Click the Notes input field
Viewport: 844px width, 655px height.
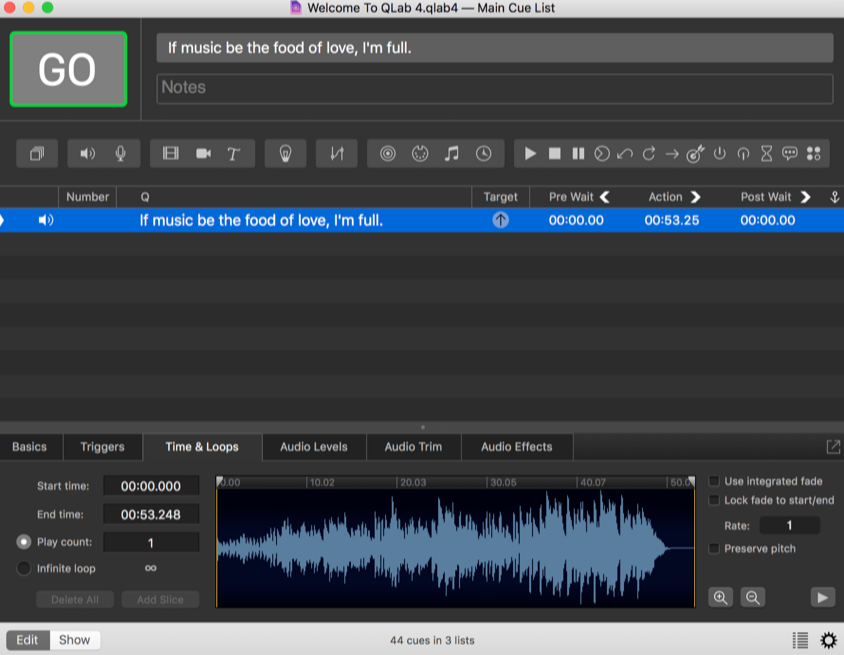pos(495,88)
